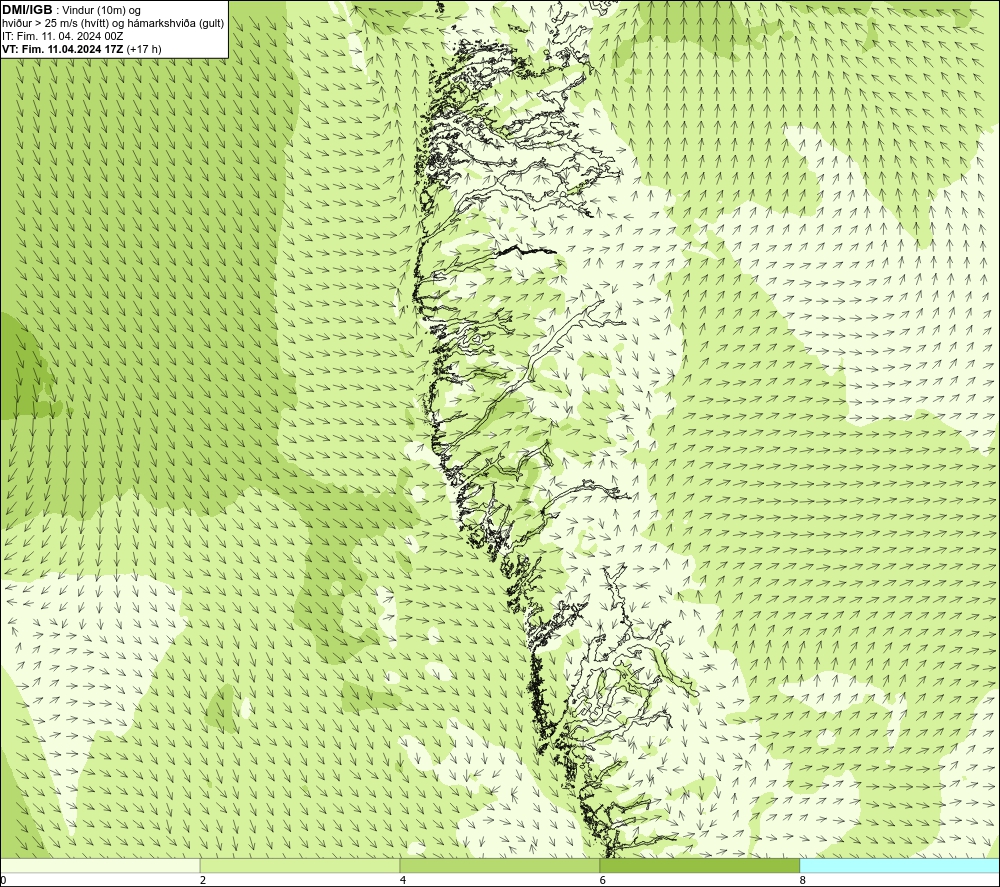Click the 'Vindur (10m) og' label
The width and height of the screenshot is (1000, 887).
(x=103, y=11)
